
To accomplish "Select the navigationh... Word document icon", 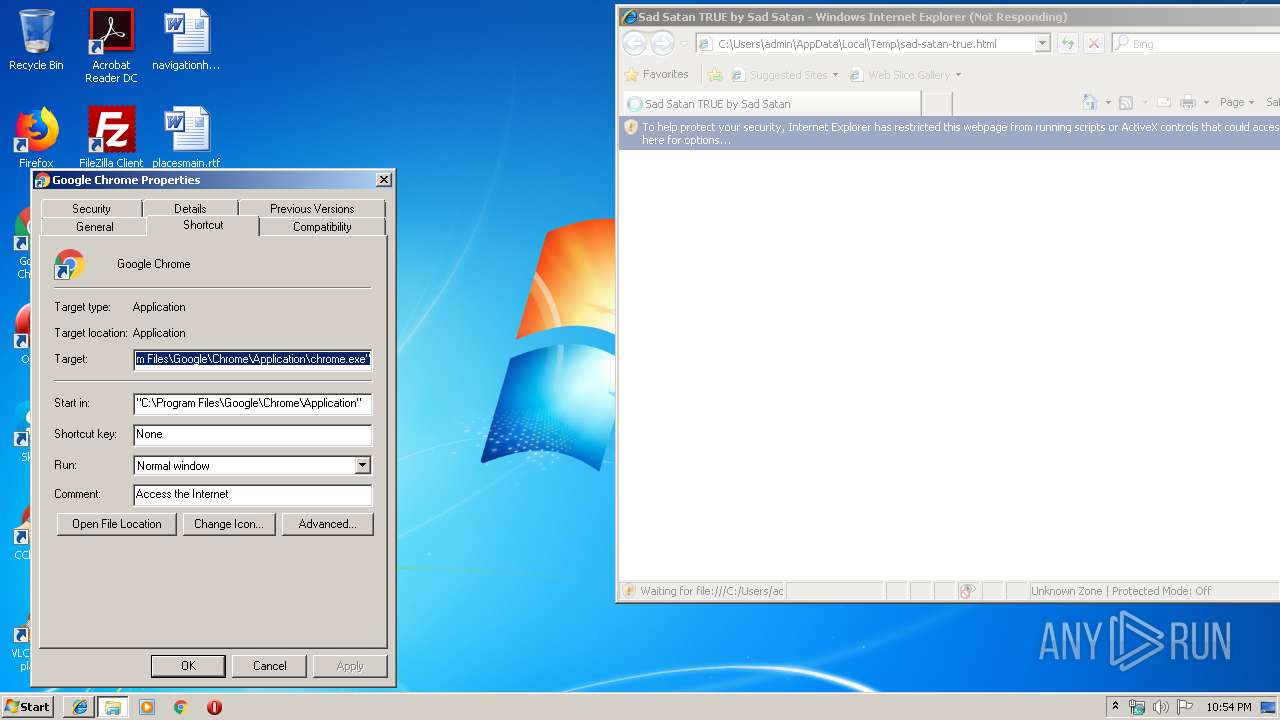I will coord(186,40).
